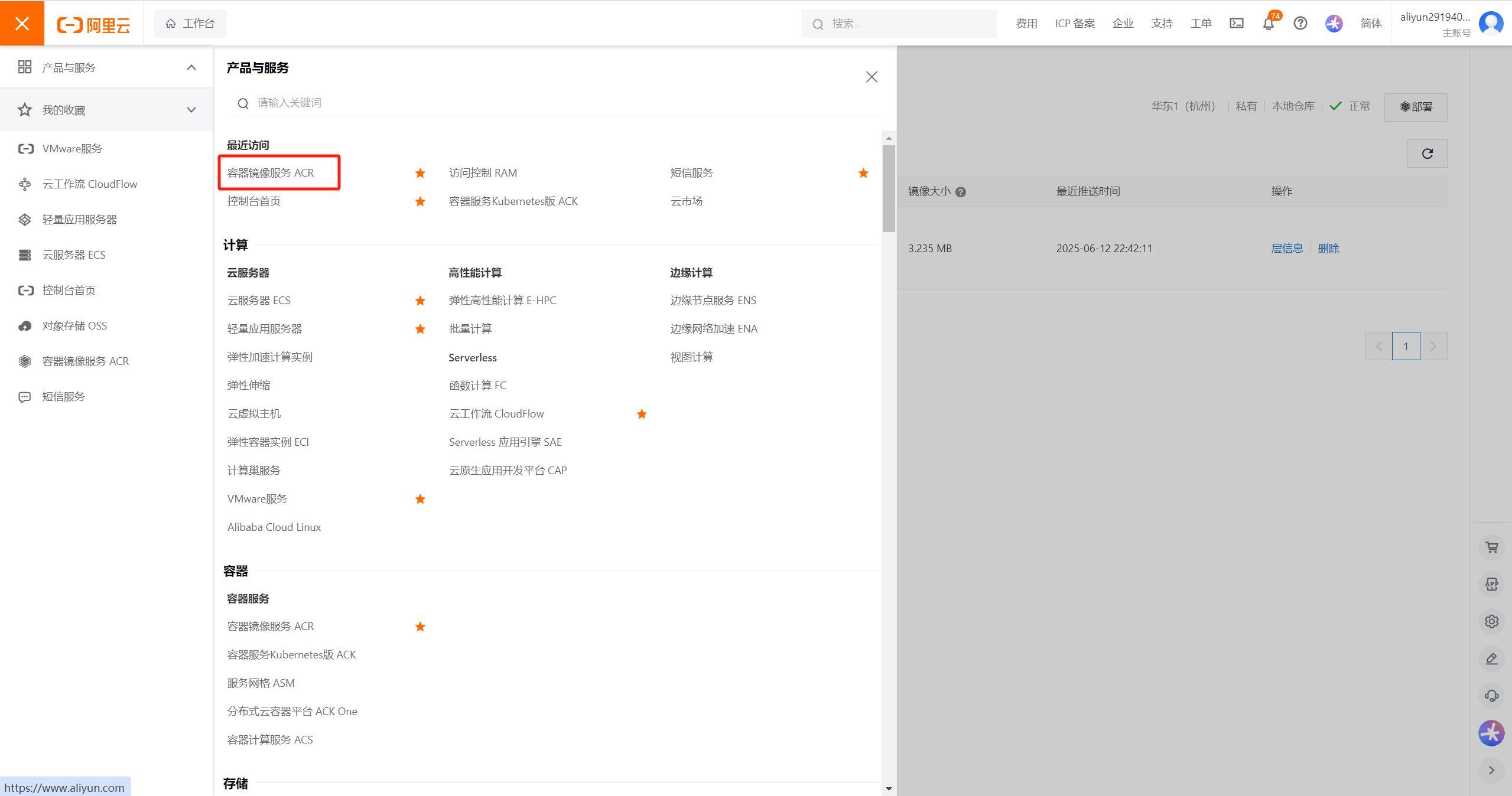Go to previous page arrow
The width and height of the screenshot is (1512, 796).
(1379, 346)
